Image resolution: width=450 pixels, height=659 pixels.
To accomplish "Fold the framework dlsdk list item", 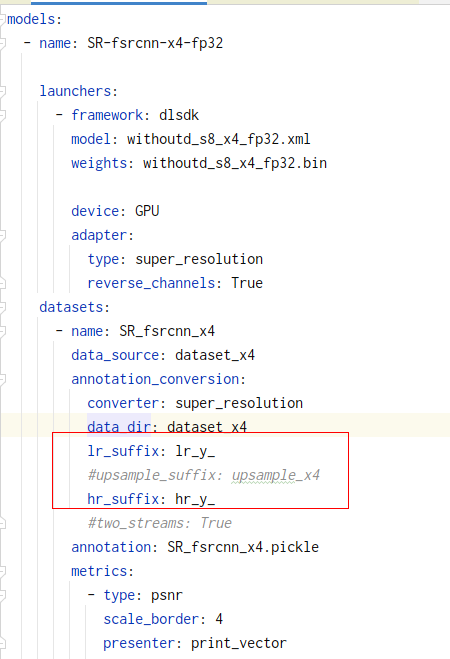I will tap(2, 115).
